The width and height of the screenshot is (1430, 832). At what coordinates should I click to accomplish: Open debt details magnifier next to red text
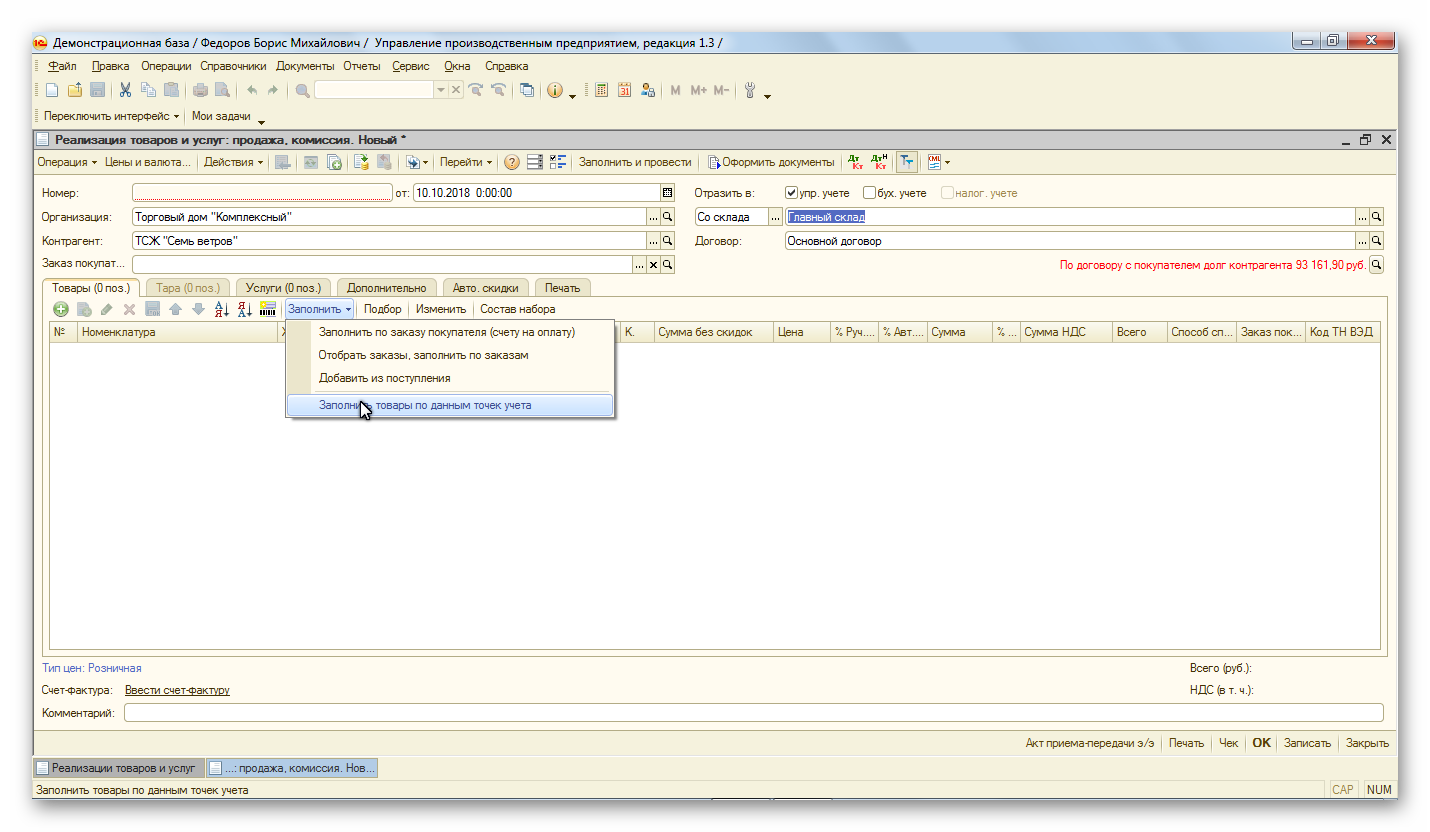point(1377,265)
